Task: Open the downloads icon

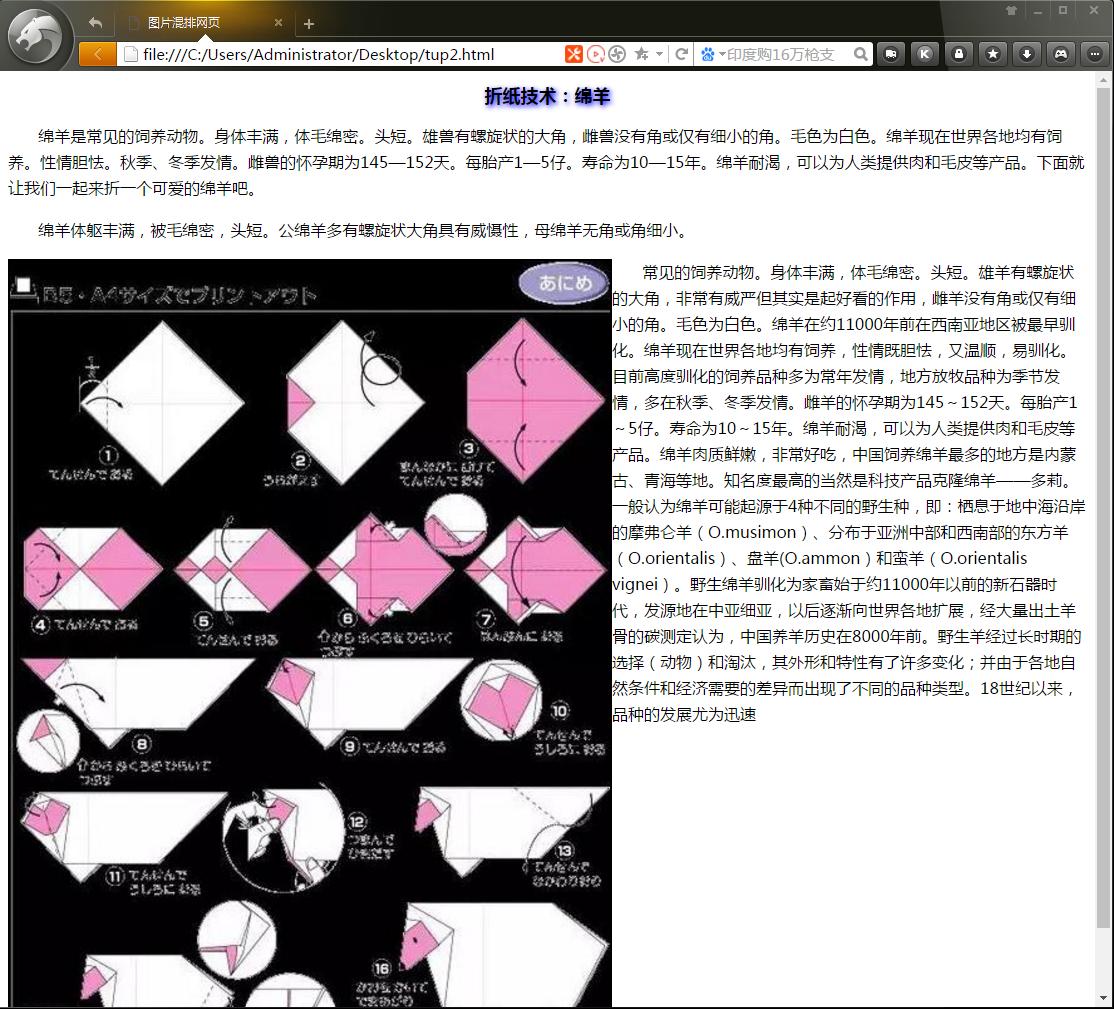Action: 1027,54
